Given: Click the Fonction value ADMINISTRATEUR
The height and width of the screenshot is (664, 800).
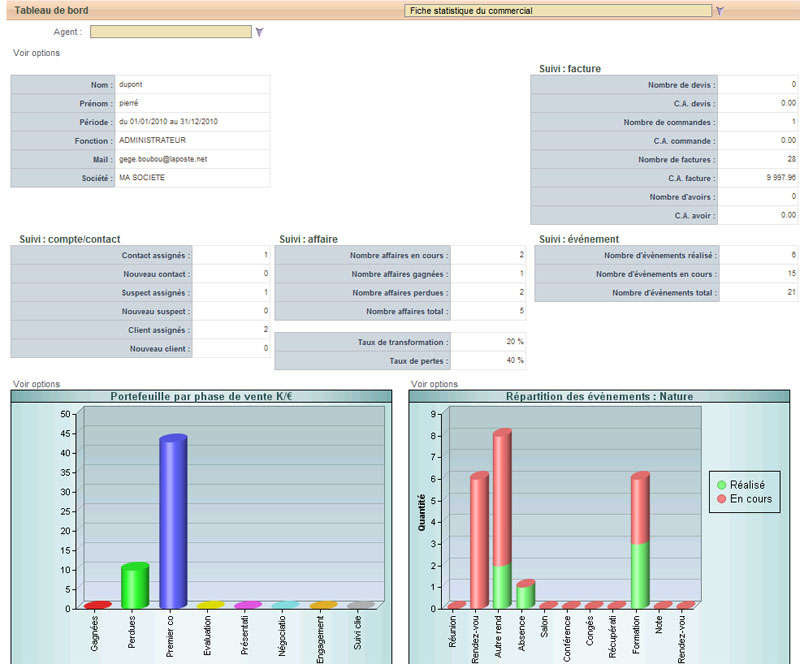Looking at the screenshot, I should [x=153, y=140].
